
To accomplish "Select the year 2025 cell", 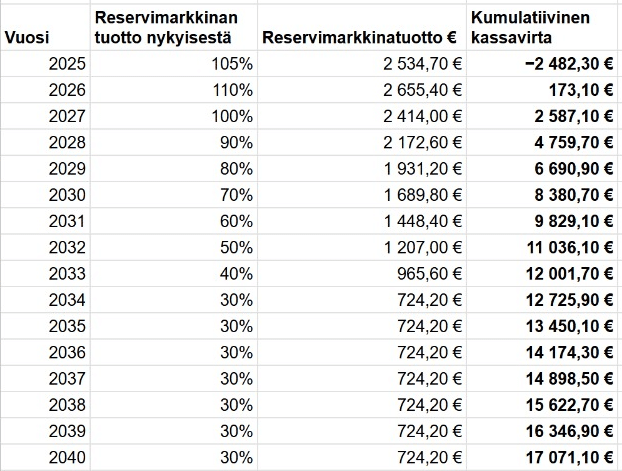I will coord(66,63).
